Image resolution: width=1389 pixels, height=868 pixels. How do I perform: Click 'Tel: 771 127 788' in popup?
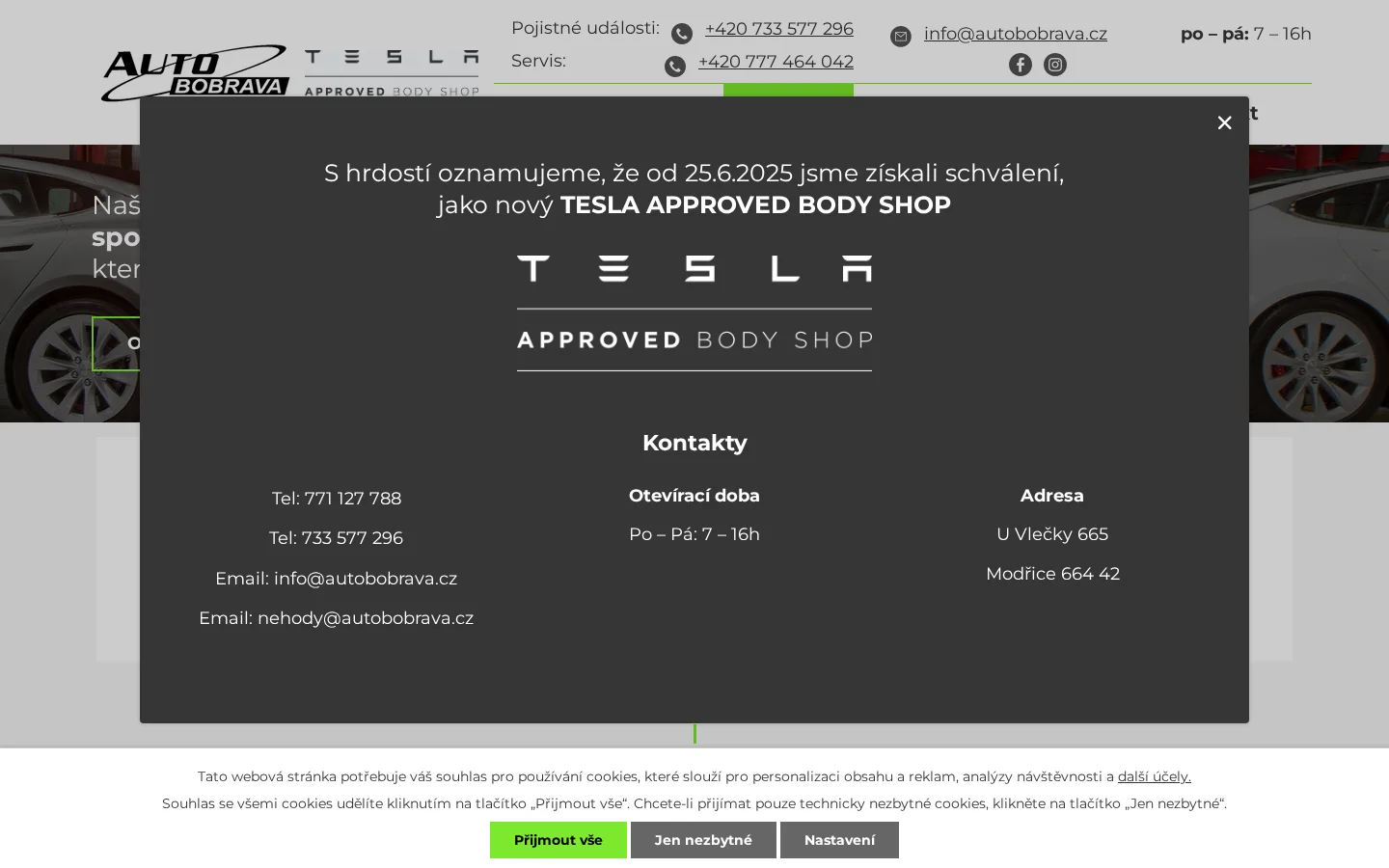point(337,499)
